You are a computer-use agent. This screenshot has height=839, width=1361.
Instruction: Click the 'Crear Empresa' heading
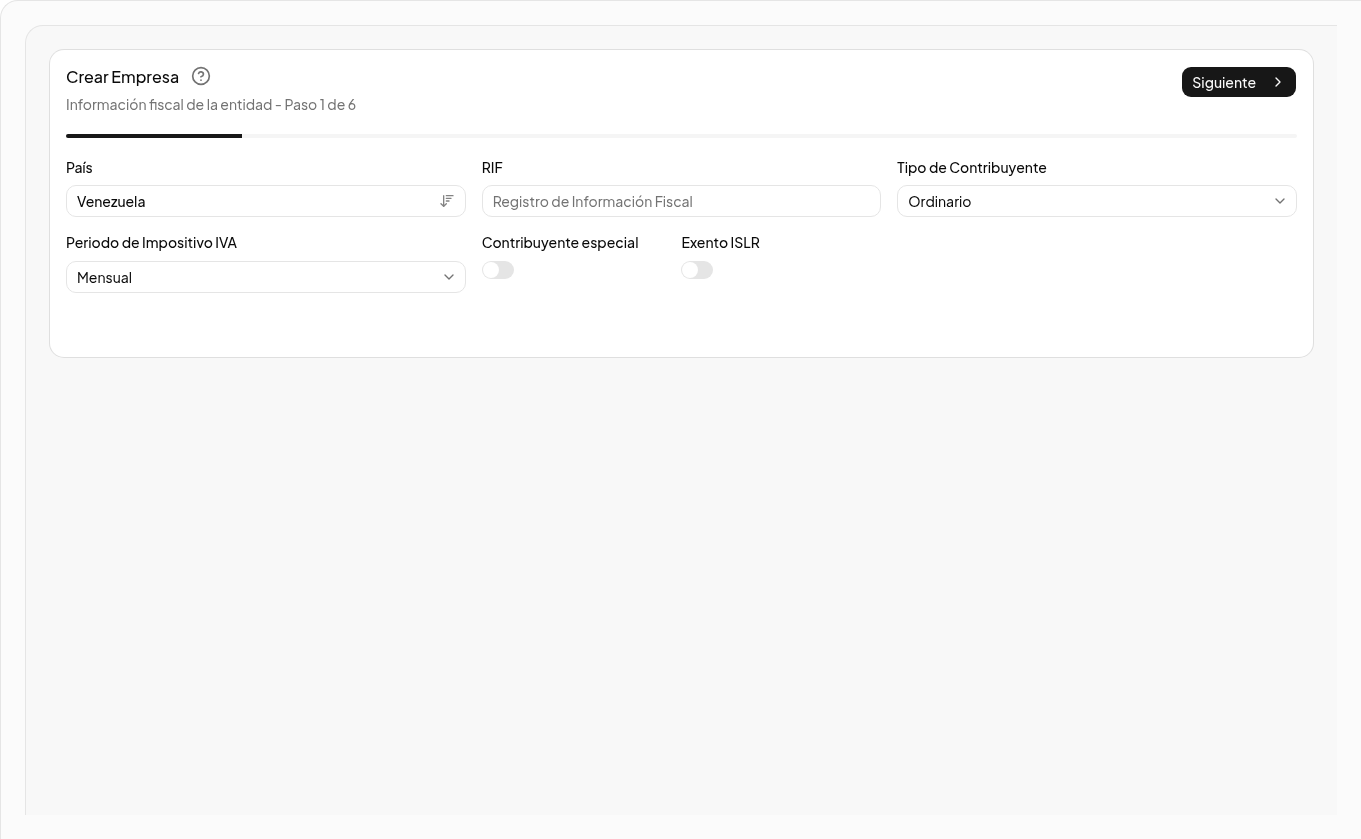coord(122,77)
